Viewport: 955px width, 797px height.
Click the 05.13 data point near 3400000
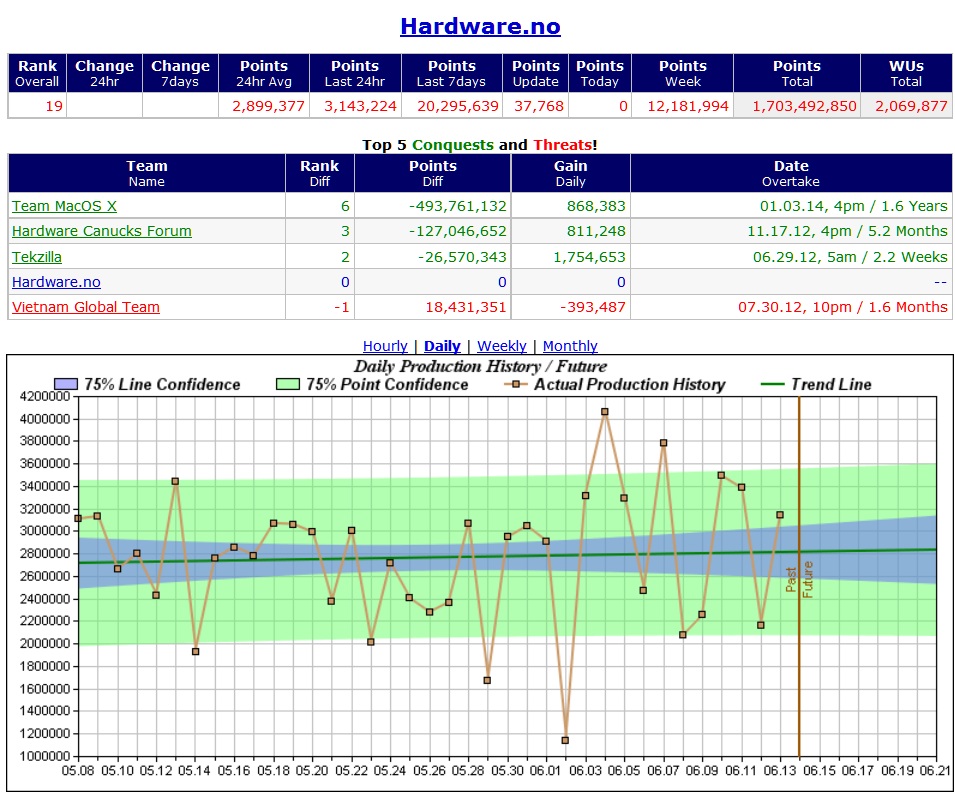[175, 481]
